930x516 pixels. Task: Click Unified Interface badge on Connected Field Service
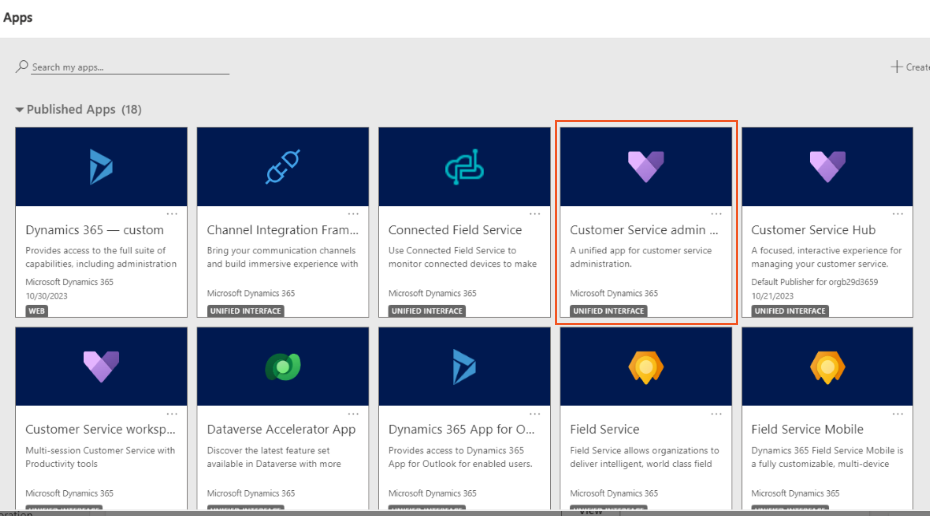point(427,311)
